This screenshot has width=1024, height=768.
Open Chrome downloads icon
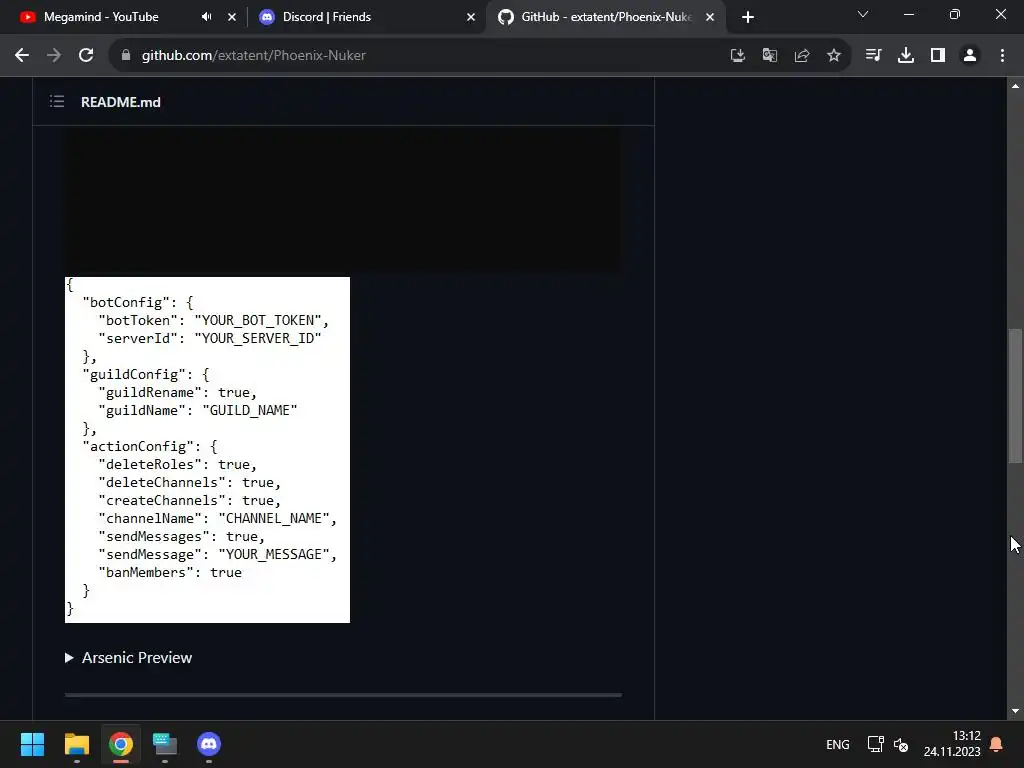[905, 56]
